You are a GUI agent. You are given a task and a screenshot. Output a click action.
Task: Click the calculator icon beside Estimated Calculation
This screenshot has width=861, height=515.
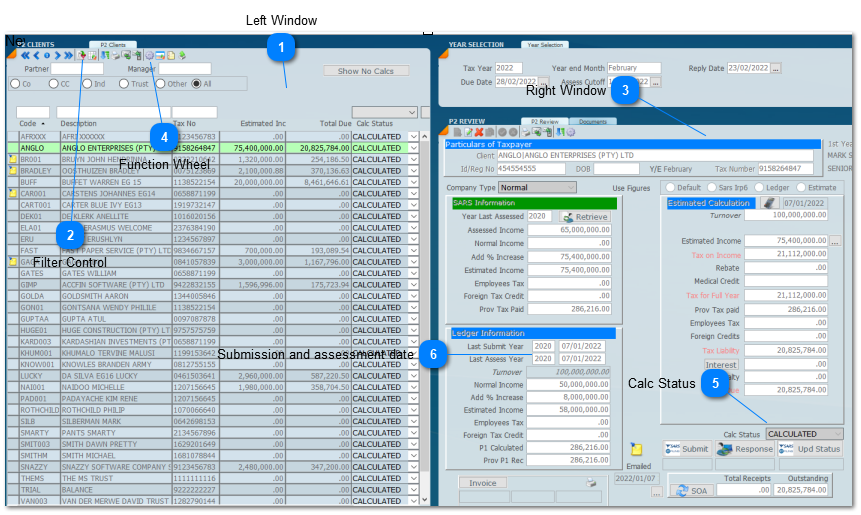pos(769,203)
